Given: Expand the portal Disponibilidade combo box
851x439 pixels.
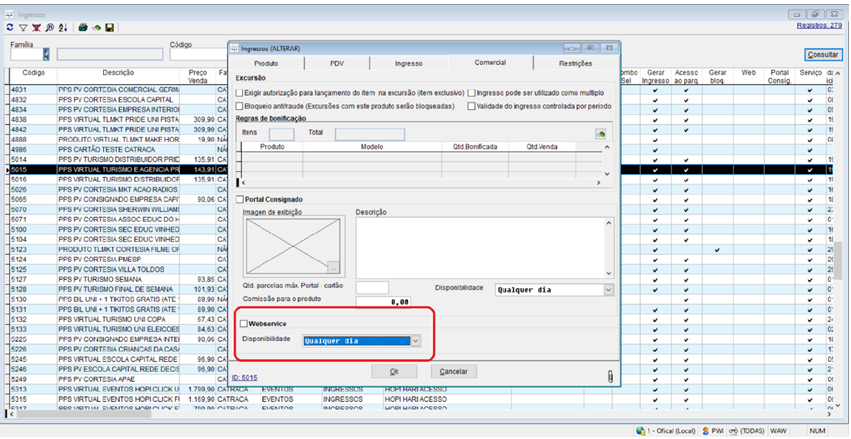Looking at the screenshot, I should [609, 290].
